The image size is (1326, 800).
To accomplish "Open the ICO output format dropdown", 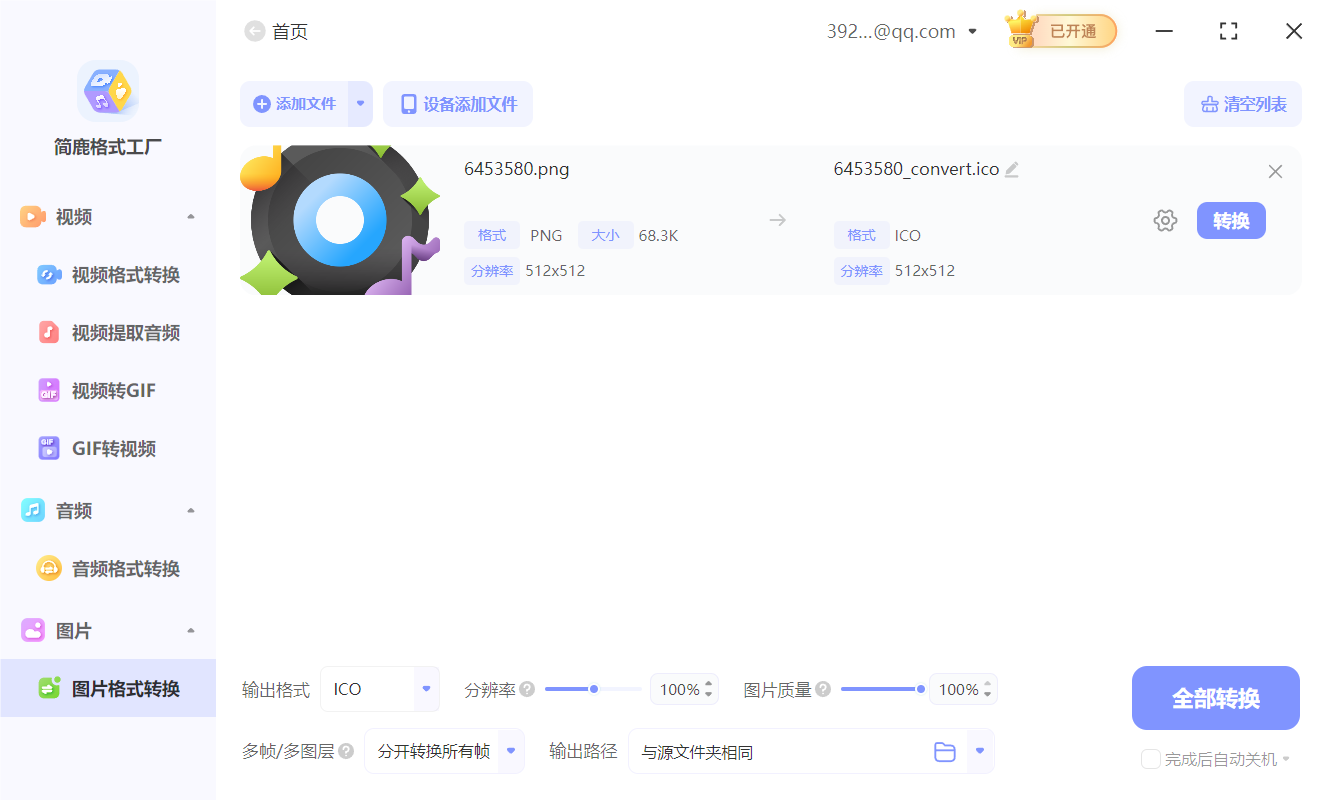I will (x=380, y=688).
